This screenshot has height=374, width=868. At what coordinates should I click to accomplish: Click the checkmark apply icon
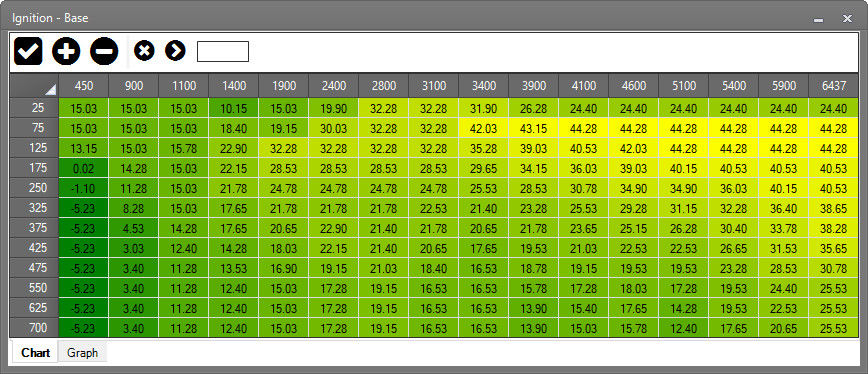(x=28, y=51)
